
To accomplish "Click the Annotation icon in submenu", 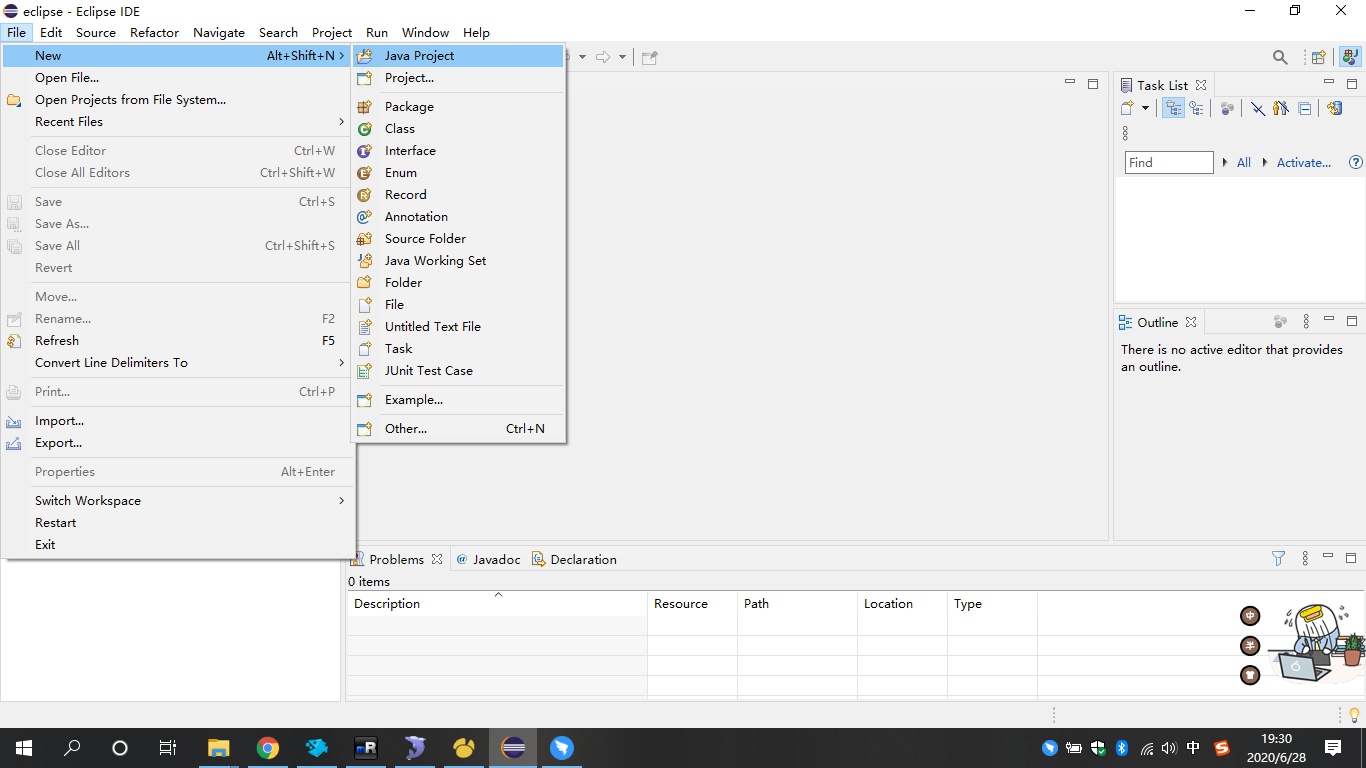I will (x=365, y=217).
